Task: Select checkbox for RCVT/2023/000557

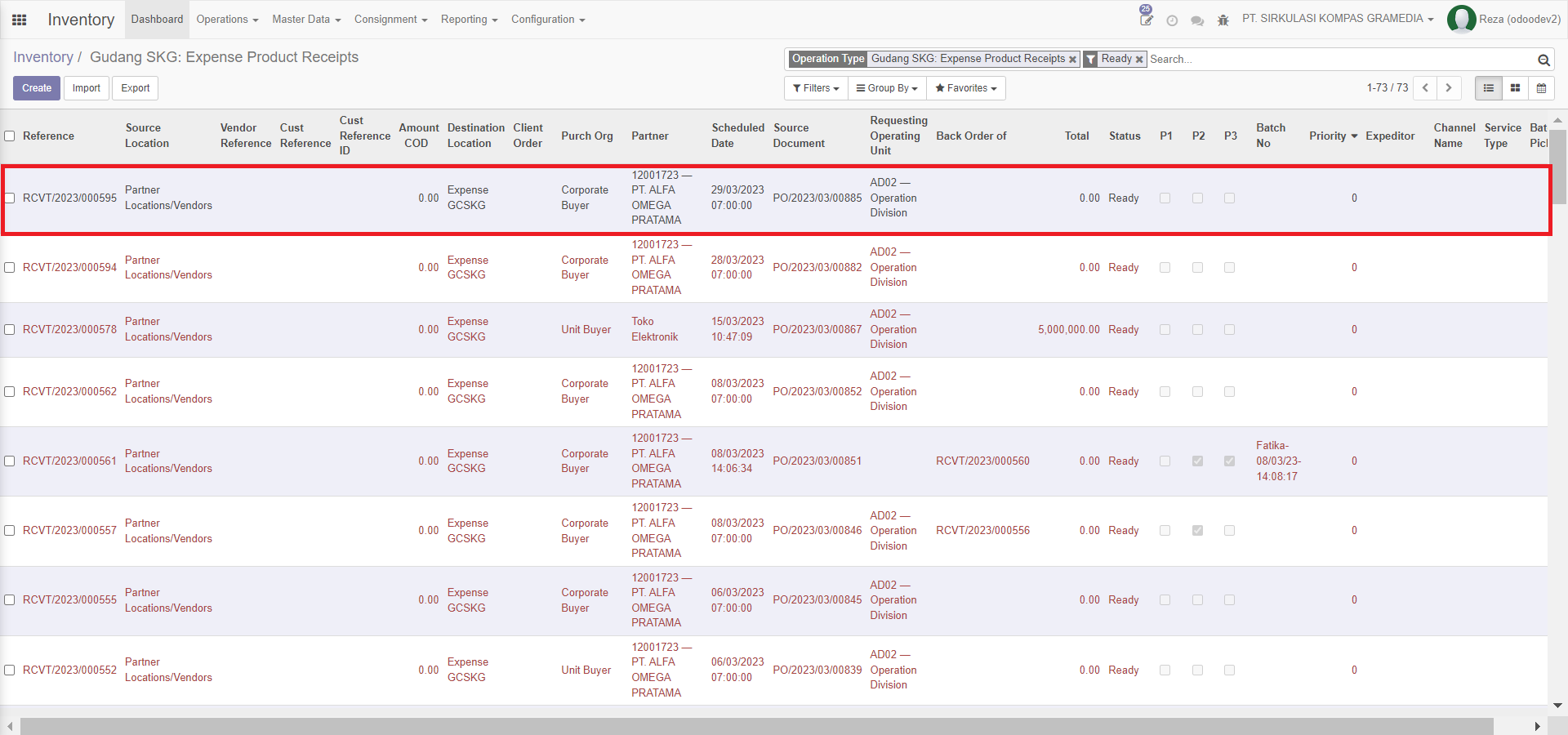Action: tap(10, 531)
